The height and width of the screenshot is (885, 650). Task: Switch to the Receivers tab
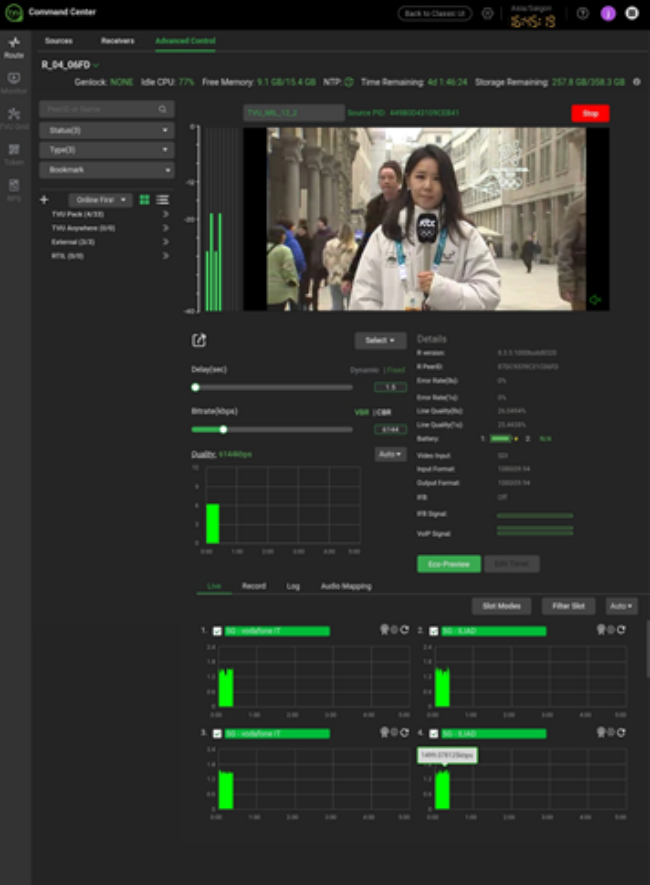click(117, 41)
